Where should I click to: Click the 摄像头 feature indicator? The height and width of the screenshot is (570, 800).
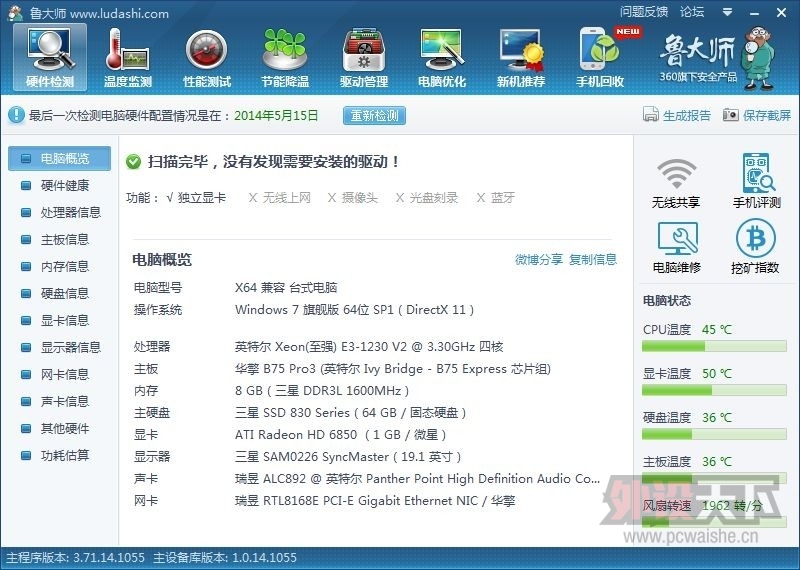pyautogui.click(x=353, y=197)
